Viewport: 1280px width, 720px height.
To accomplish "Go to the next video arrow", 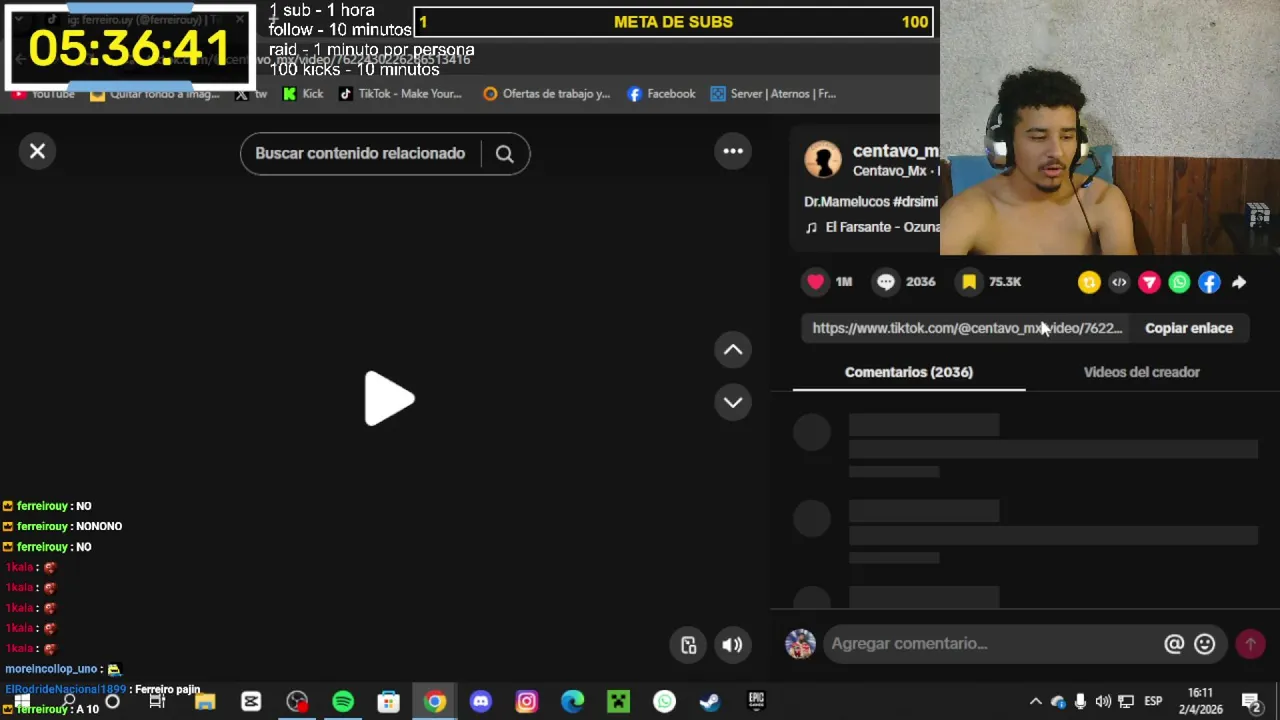I will coord(733,402).
